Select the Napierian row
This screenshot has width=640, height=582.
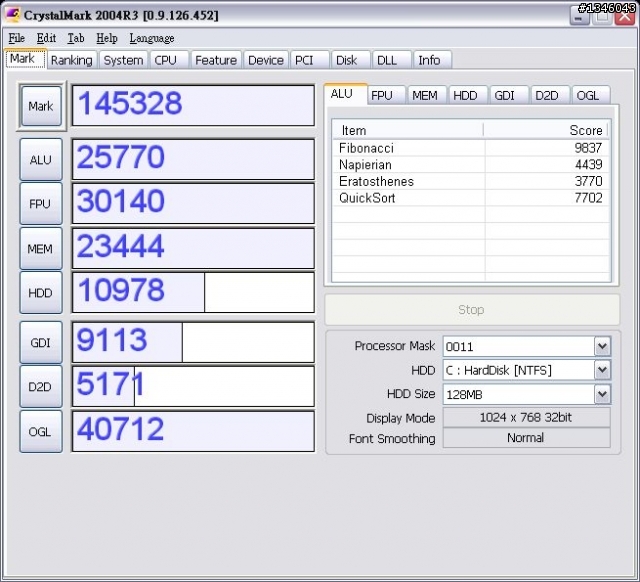coord(471,164)
